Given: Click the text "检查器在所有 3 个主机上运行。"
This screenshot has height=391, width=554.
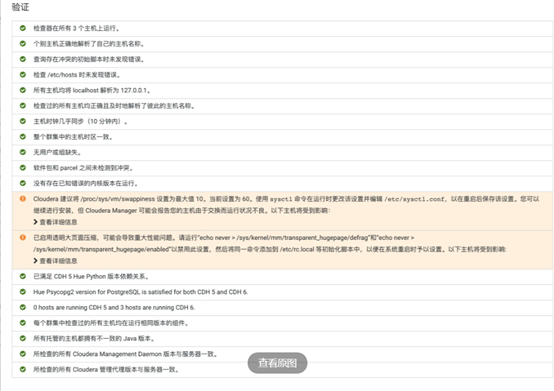Looking at the screenshot, I should point(76,28).
